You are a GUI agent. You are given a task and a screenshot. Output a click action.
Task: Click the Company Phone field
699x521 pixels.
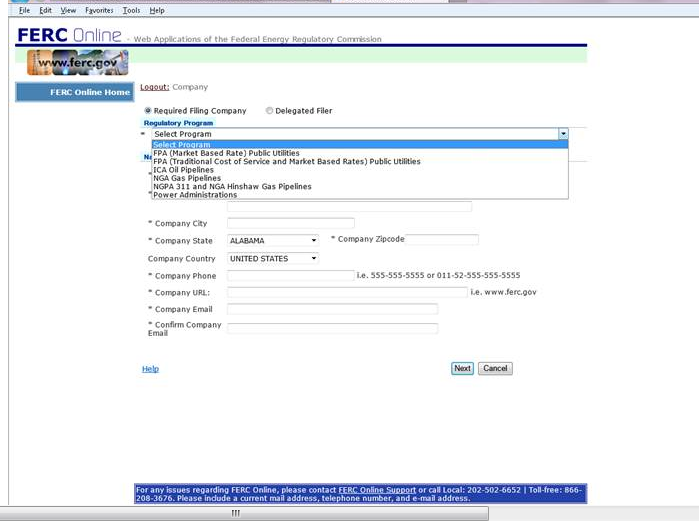coord(291,275)
